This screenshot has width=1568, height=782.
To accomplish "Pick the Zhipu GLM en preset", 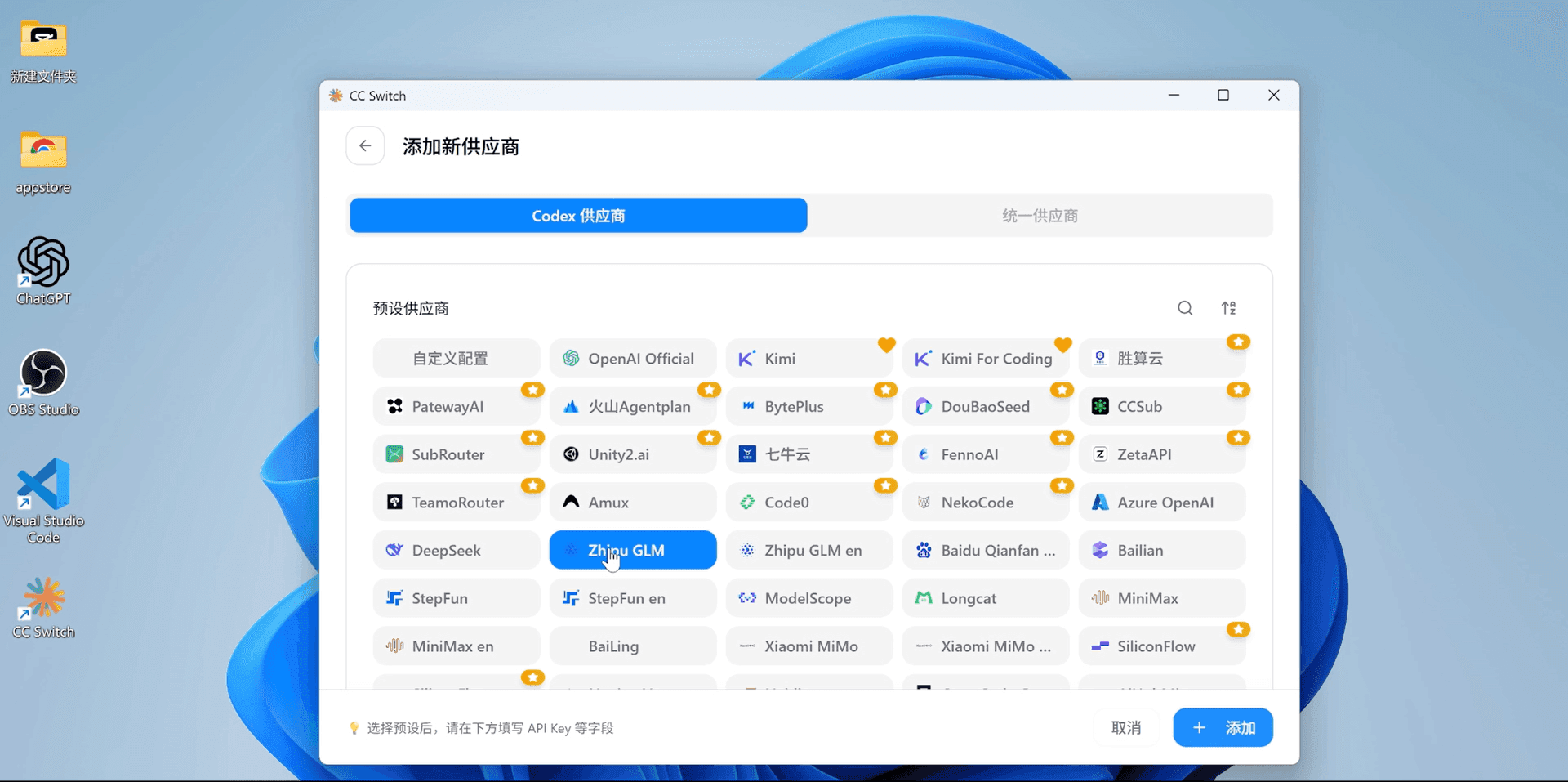I will [809, 551].
